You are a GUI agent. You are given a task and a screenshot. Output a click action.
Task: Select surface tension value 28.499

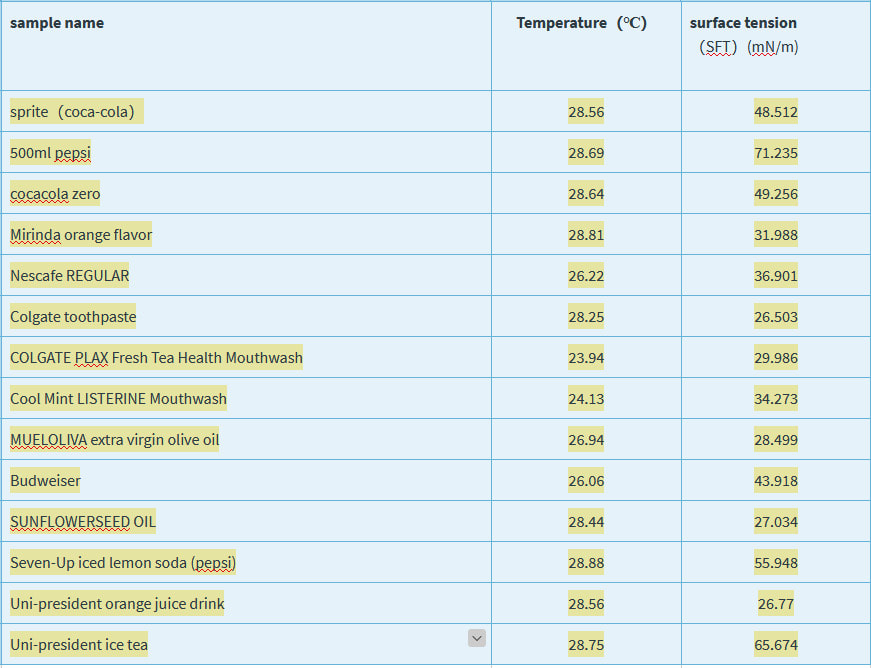click(775, 439)
